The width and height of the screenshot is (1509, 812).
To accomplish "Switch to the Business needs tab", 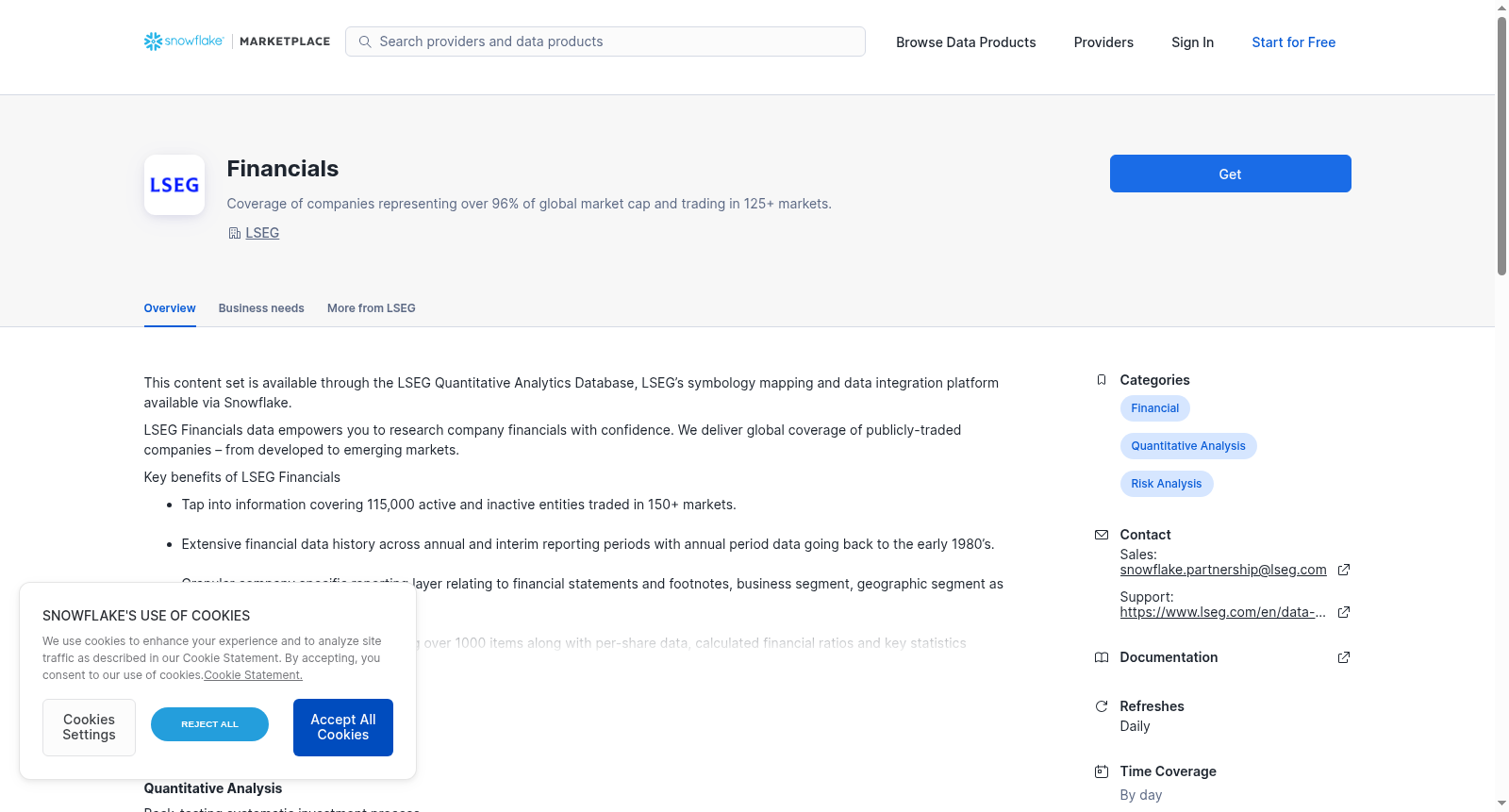I will [261, 308].
